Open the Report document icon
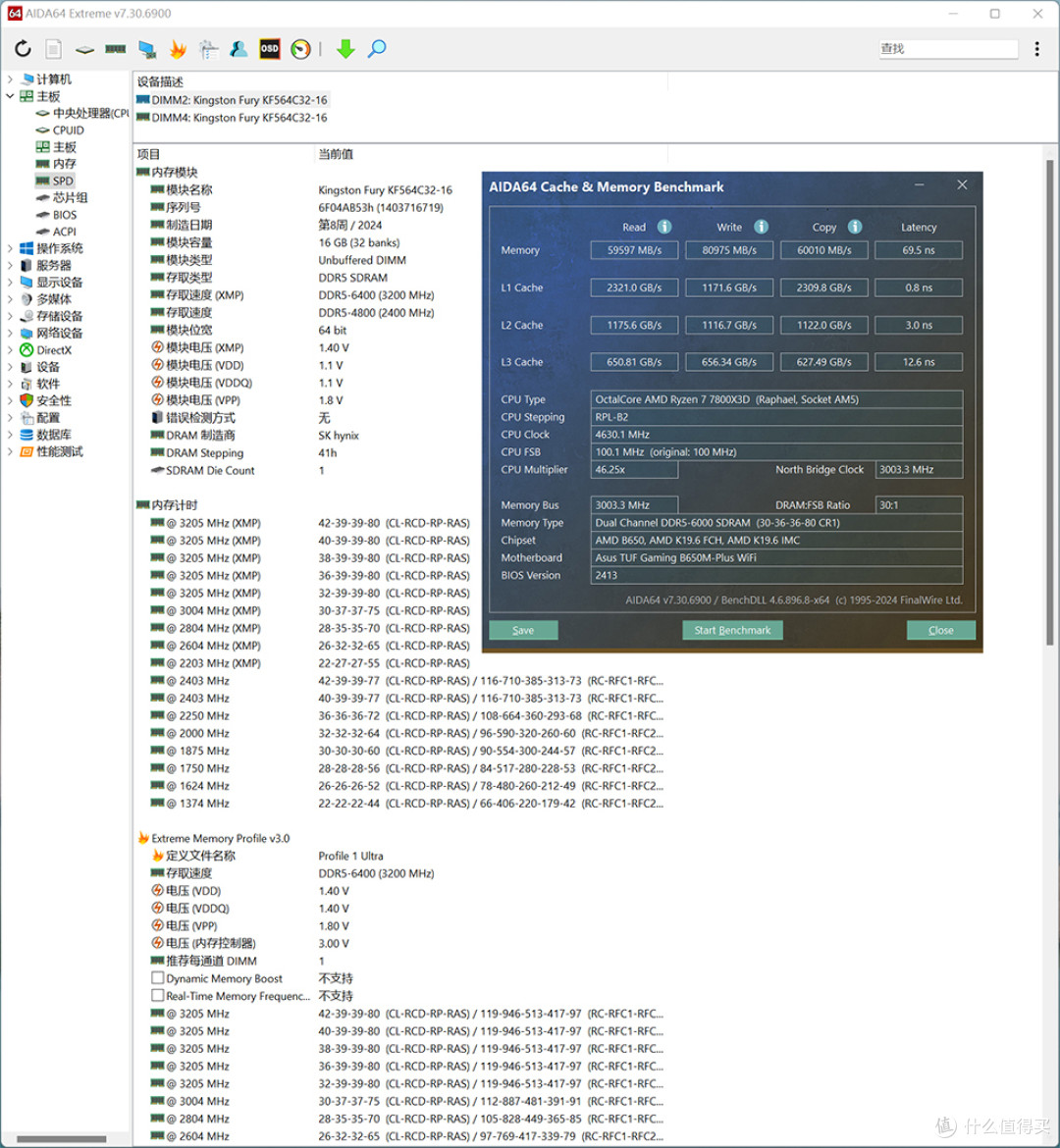Screen dimensions: 1060x1148 click(x=53, y=49)
